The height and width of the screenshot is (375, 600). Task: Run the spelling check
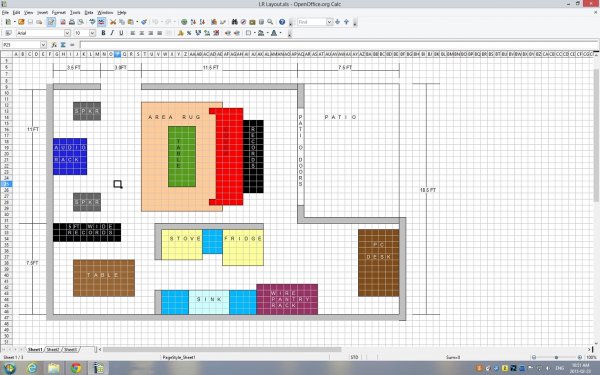click(92, 22)
